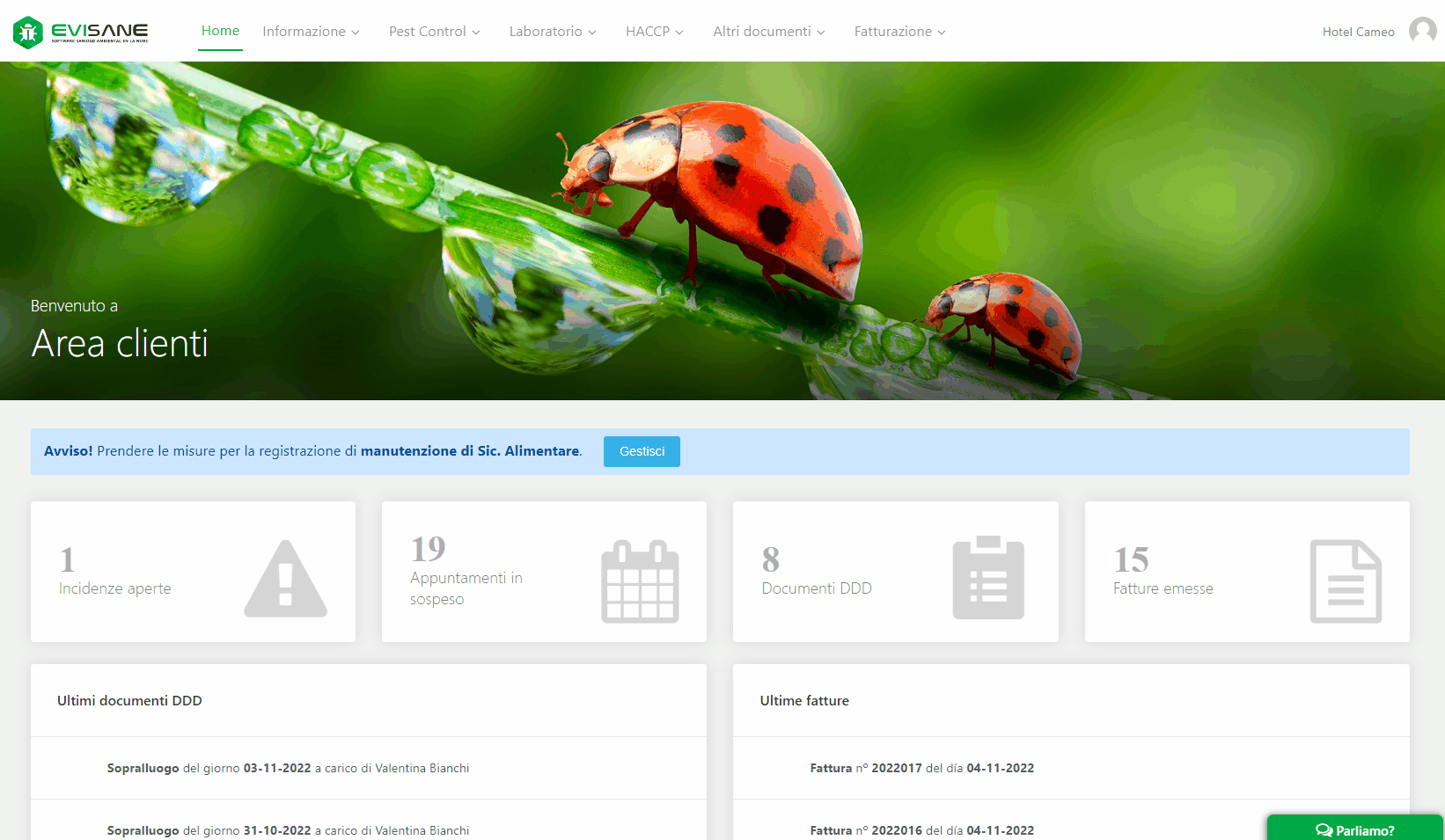Click the invoice document icon
Viewport: 1445px width, 840px height.
(1346, 581)
